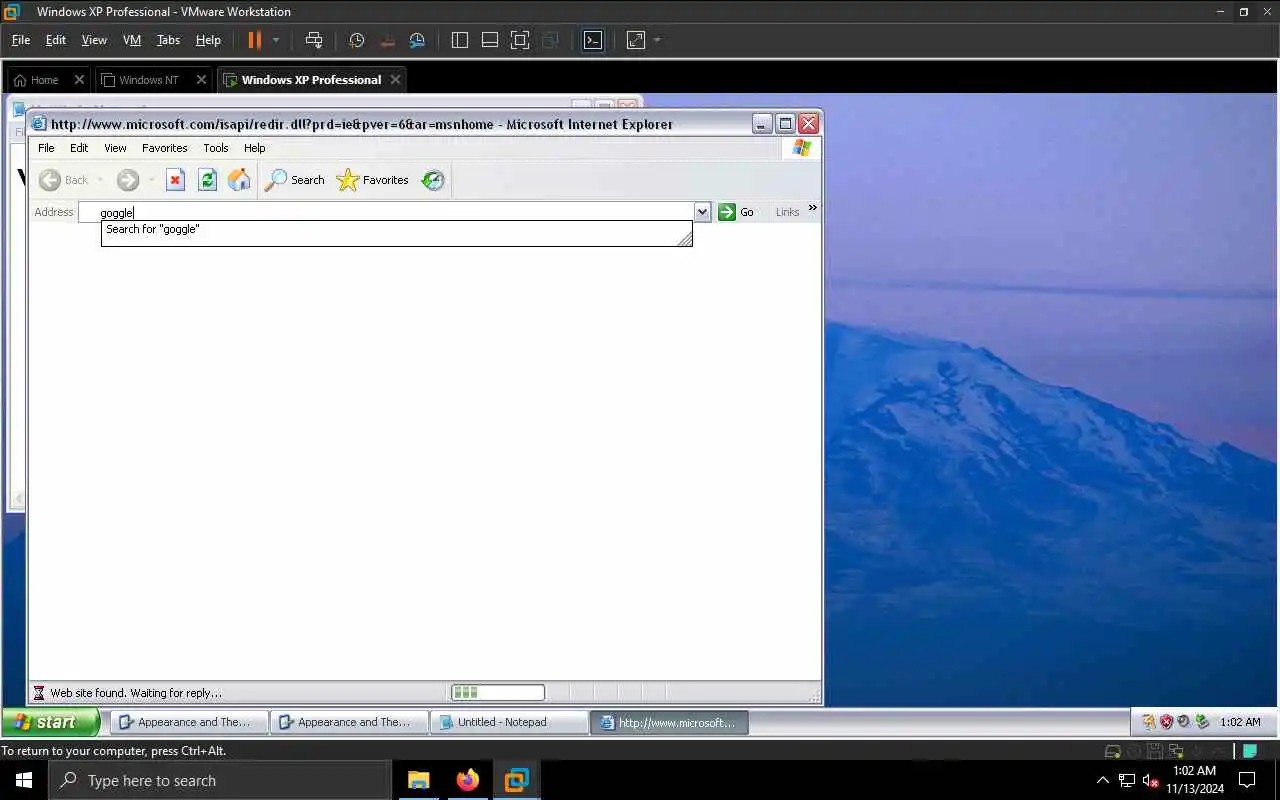Select the first Appearance and Themes taskbar button

point(189,722)
